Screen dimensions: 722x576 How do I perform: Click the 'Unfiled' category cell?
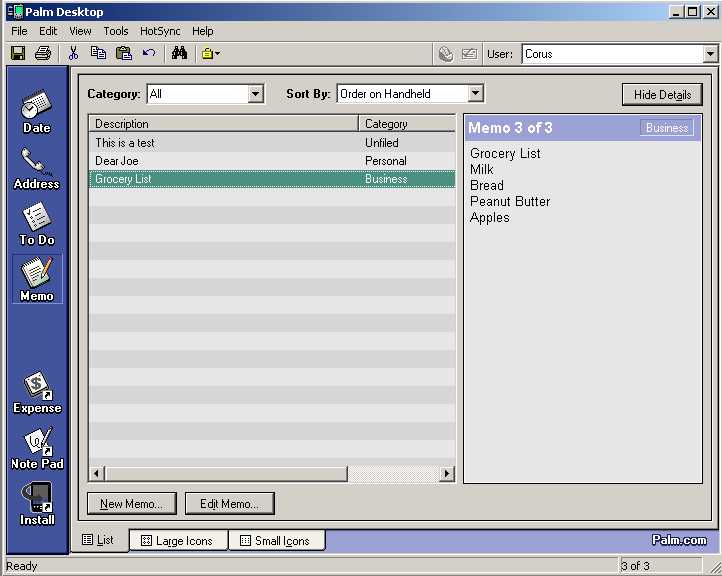point(382,143)
